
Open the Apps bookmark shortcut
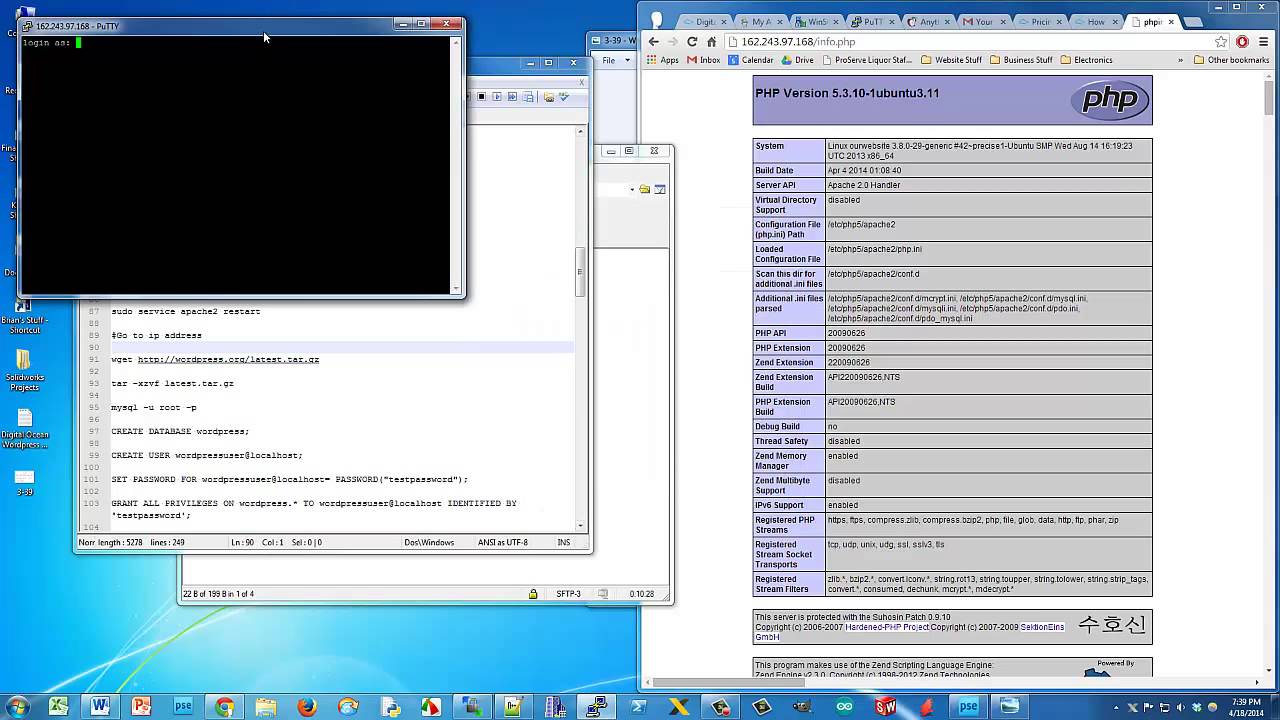click(662, 60)
